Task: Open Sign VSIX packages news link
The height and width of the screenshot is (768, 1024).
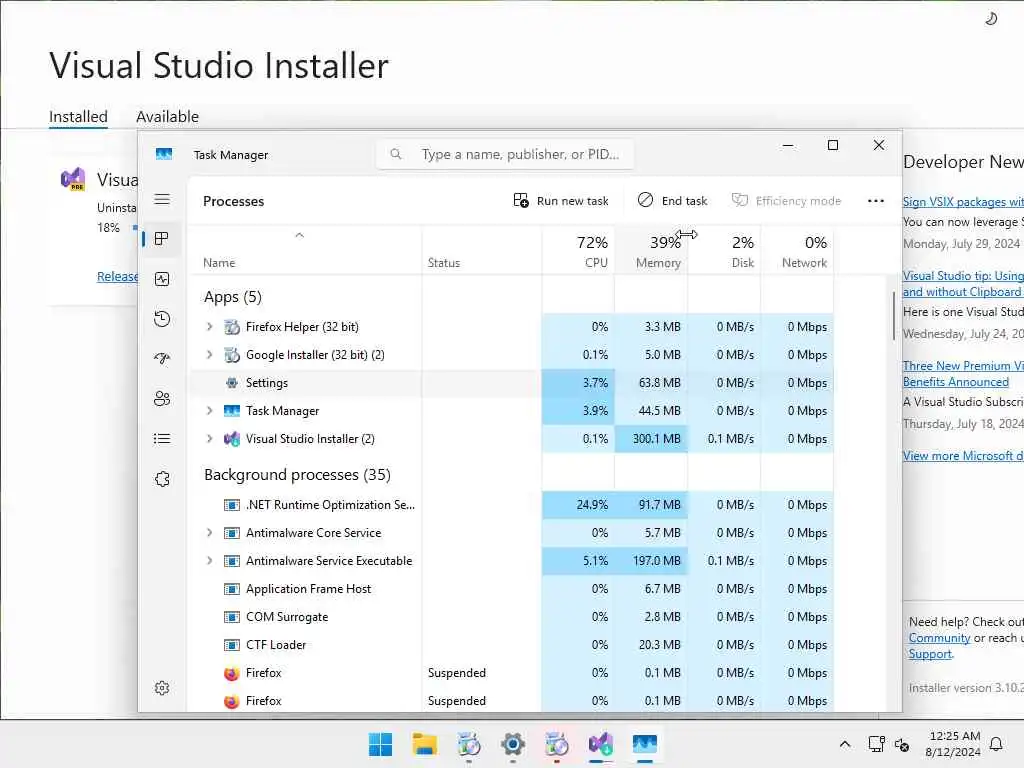Action: click(963, 202)
